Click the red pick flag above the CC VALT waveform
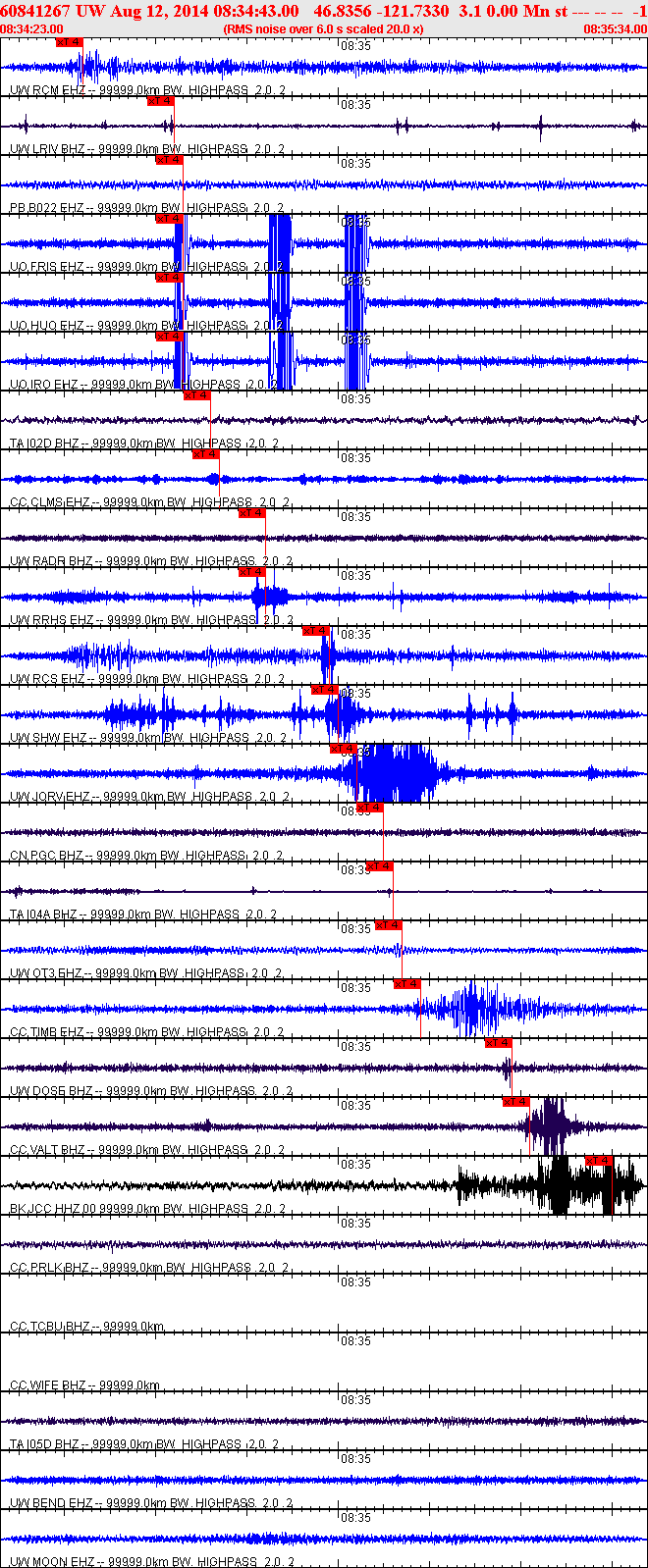 tap(516, 1102)
